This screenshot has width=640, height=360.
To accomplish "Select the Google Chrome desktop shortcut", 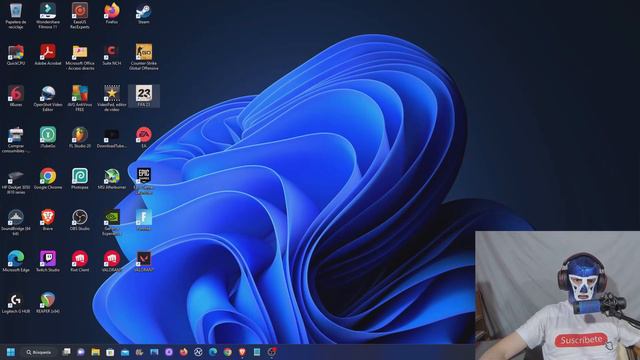I will click(48, 179).
